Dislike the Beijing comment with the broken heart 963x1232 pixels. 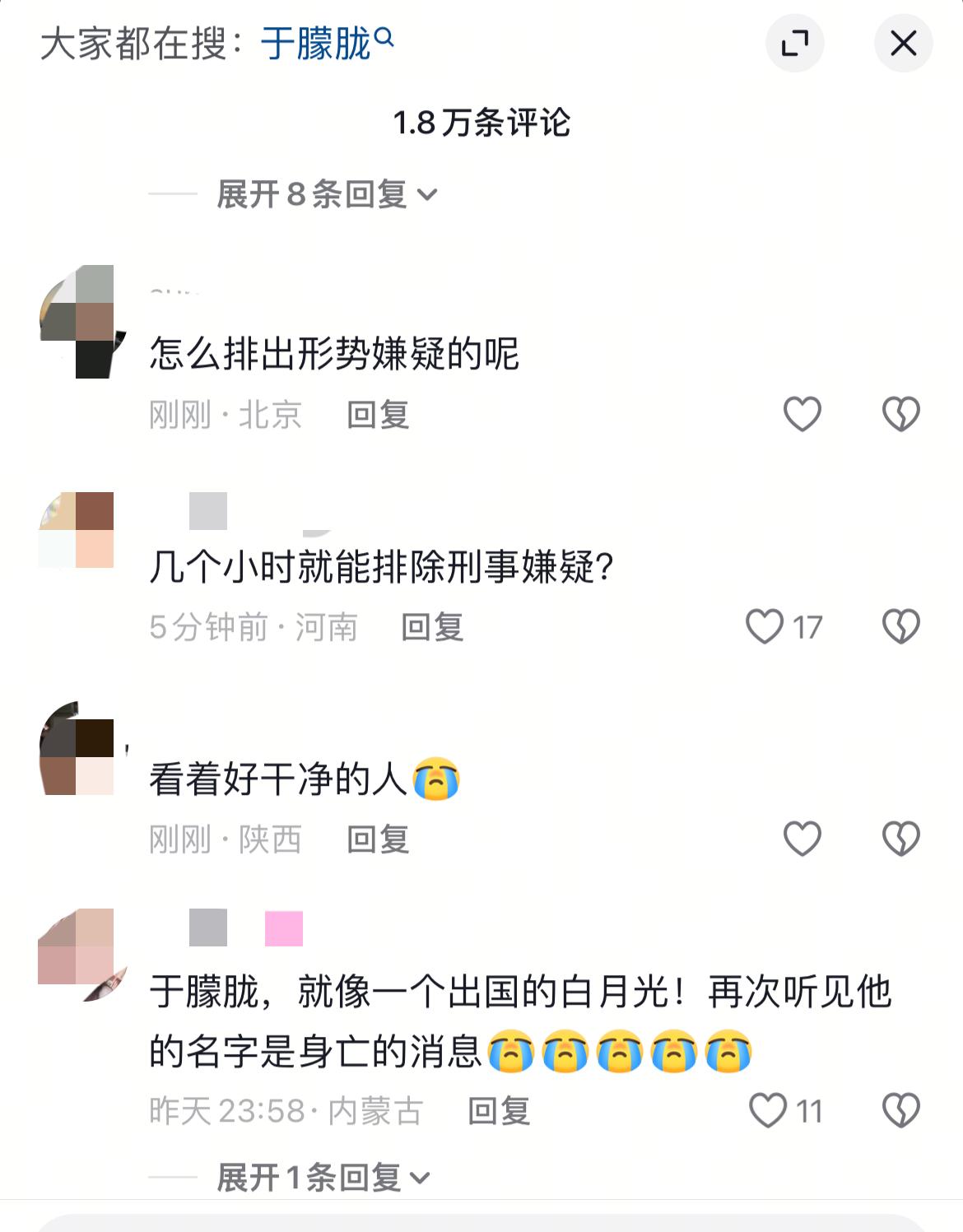900,413
